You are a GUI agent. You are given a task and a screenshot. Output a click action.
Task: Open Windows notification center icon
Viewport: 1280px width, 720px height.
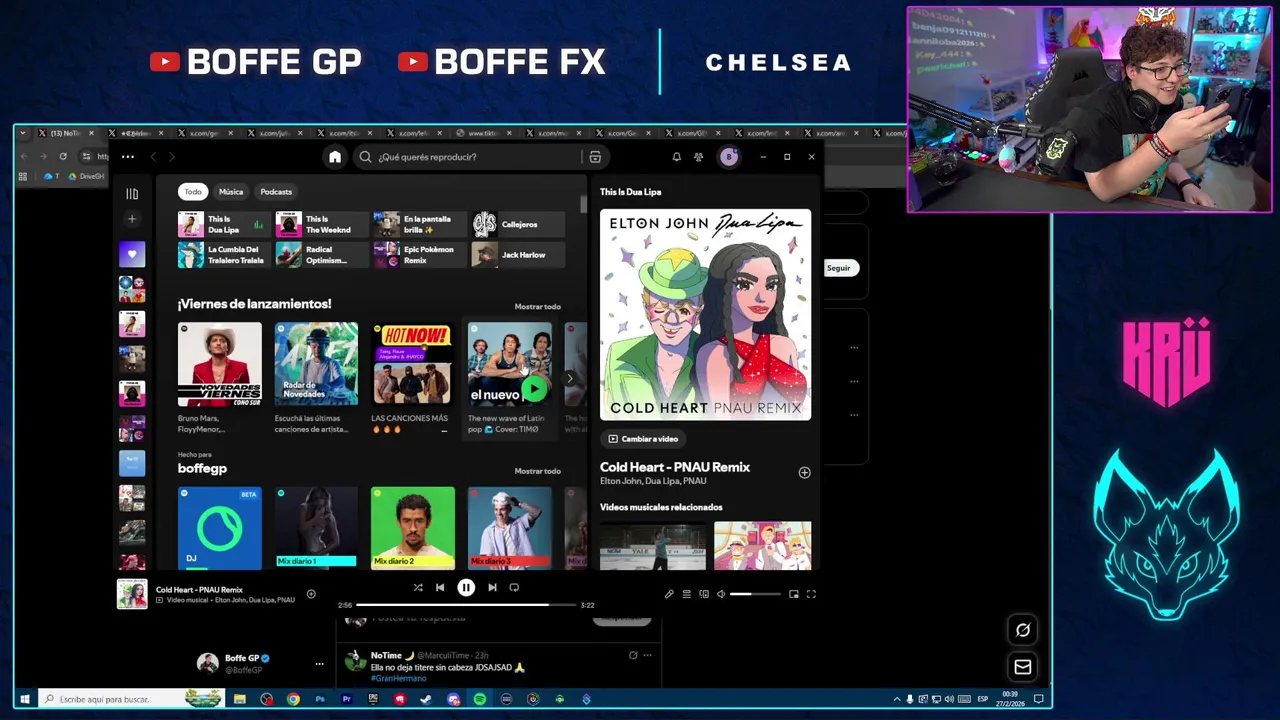(1039, 699)
